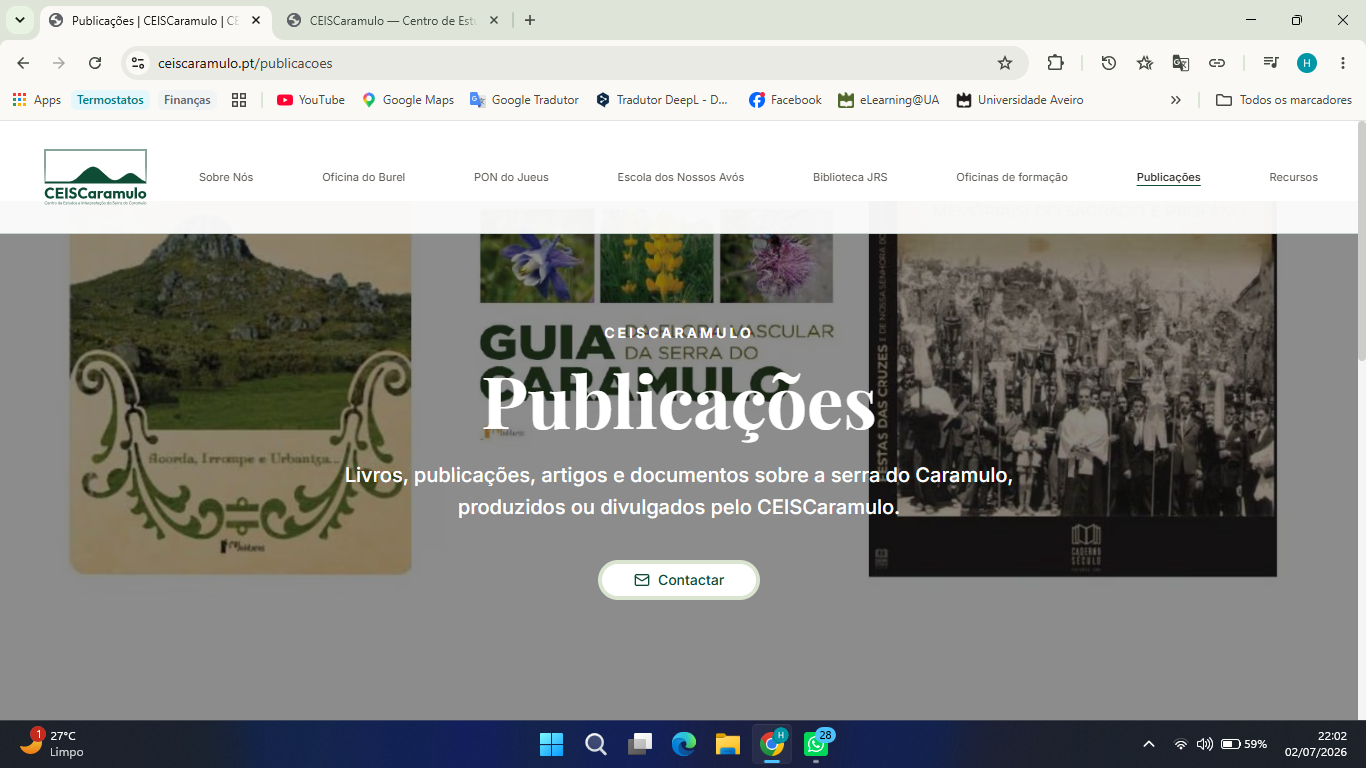The height and width of the screenshot is (768, 1366).
Task: Open a new tab with plus button
Action: tap(530, 20)
